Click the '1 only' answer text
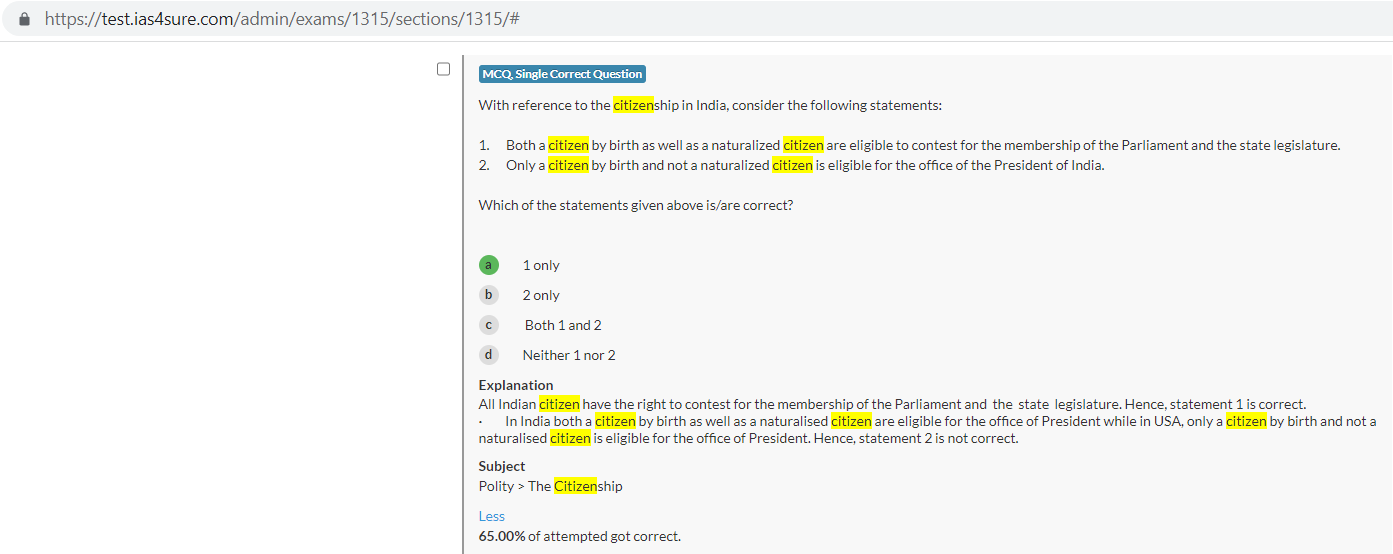Screen dimensions: 1393x554 pos(541,265)
